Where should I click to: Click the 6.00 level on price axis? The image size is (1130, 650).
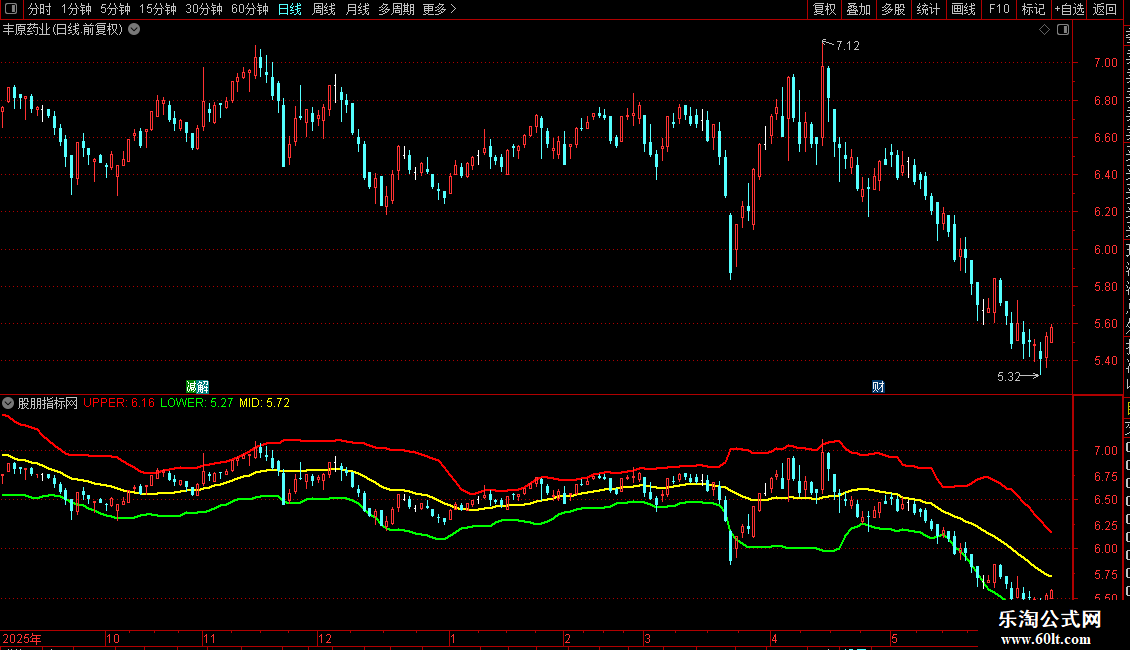pyautogui.click(x=1105, y=249)
